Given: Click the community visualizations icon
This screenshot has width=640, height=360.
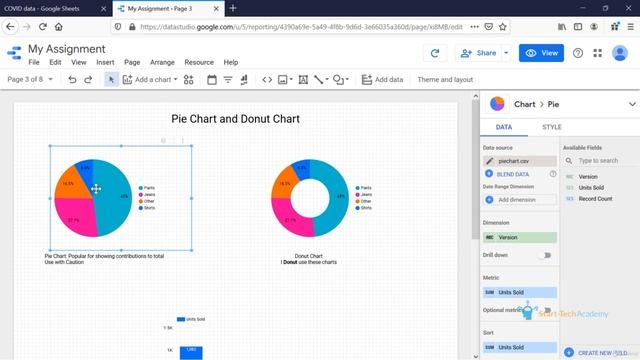Looking at the screenshot, I should 188,80.
